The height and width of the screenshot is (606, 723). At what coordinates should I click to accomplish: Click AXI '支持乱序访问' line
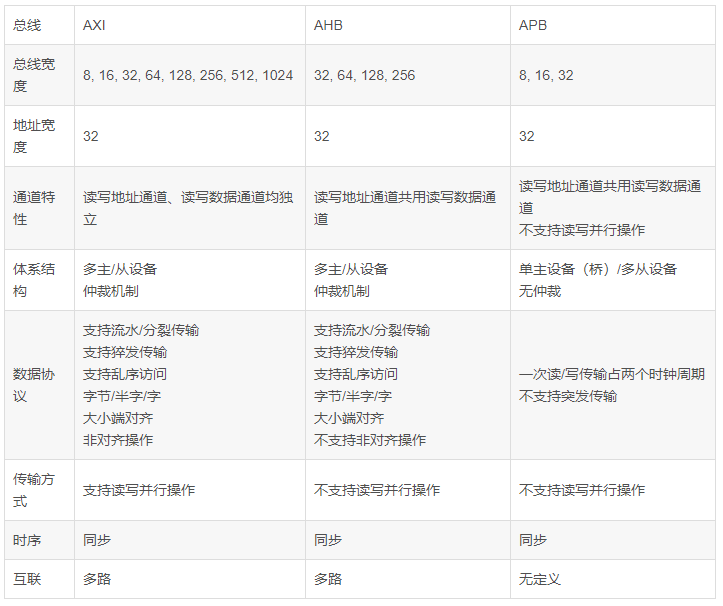click(124, 374)
